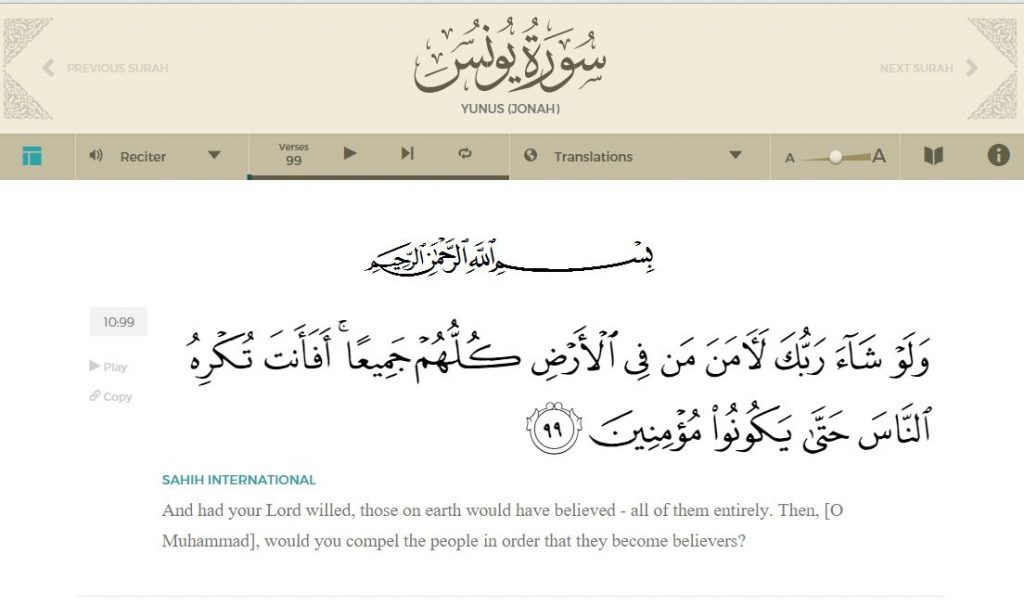The height and width of the screenshot is (606, 1024).
Task: Expand the Reciter dropdown arrow
Action: tap(214, 155)
